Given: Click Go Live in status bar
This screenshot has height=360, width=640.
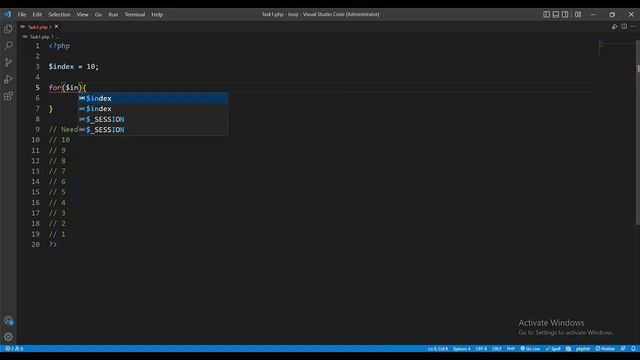Looking at the screenshot, I should pyautogui.click(x=530, y=349).
